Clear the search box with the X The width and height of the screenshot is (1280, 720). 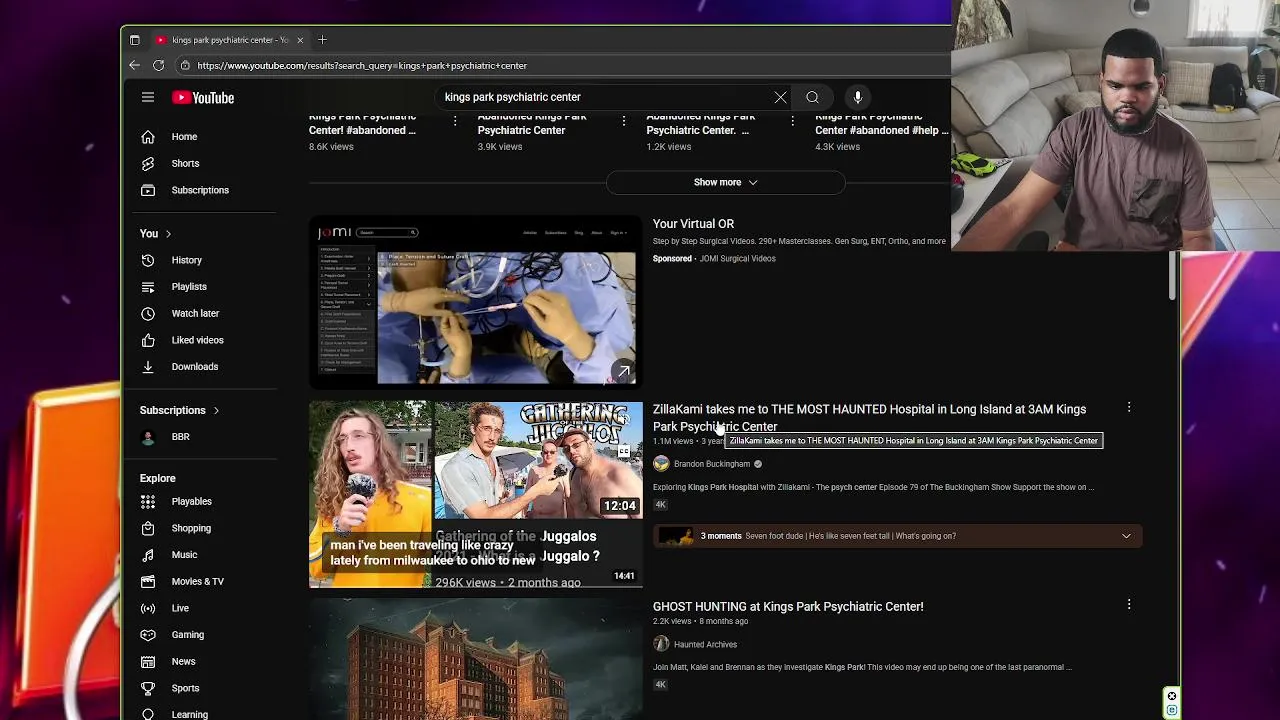[x=780, y=97]
